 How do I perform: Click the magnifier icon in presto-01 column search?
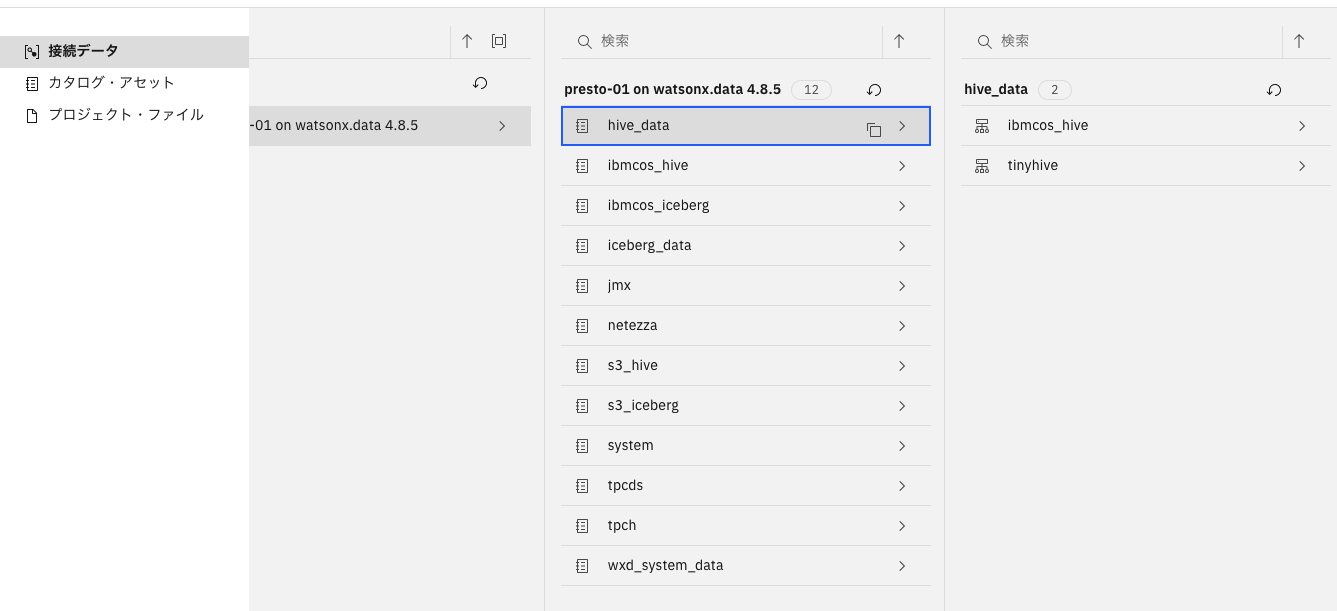(x=585, y=41)
